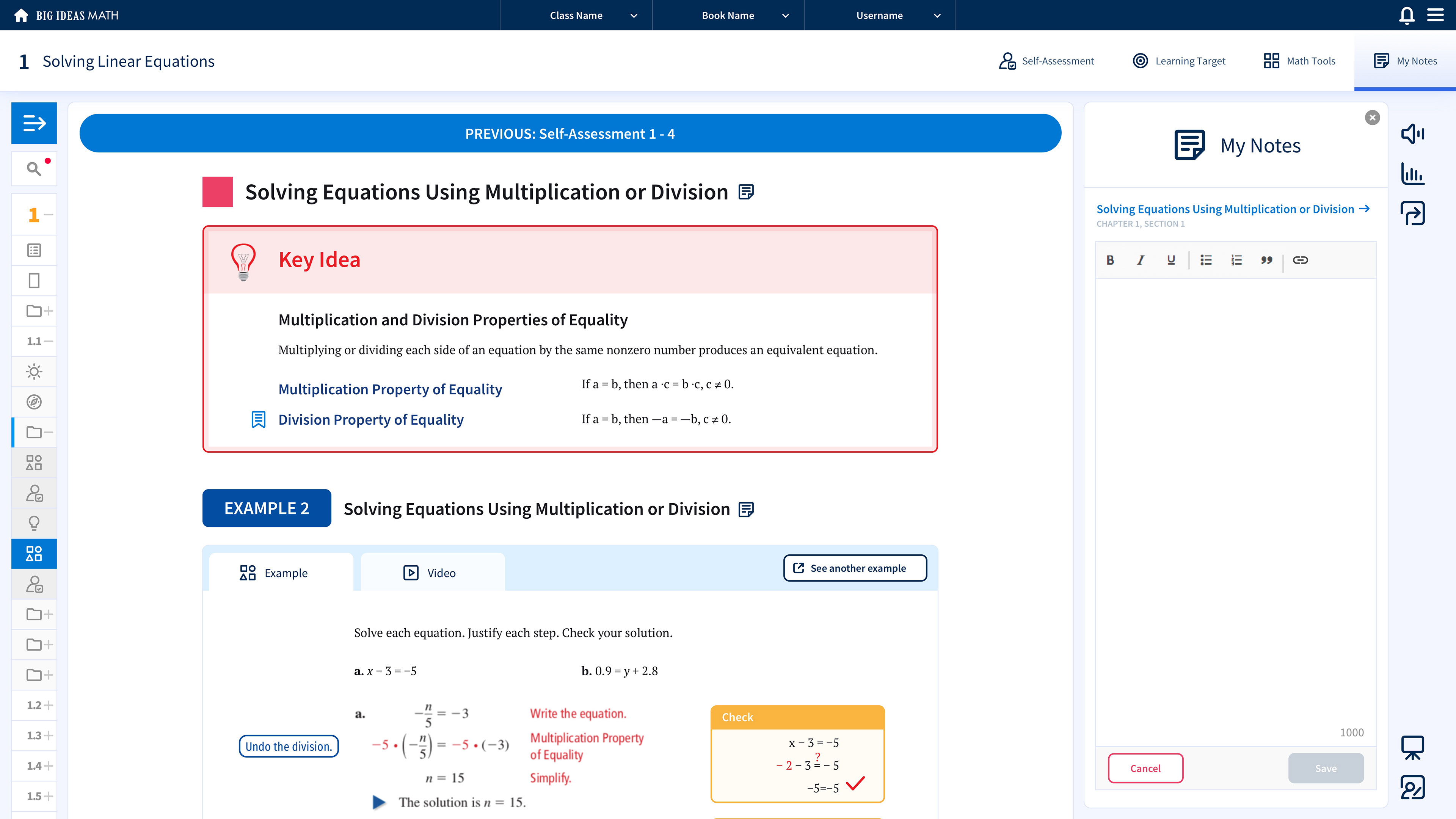Image resolution: width=1456 pixels, height=819 pixels.
Task: Click the person-check icon under the highlighted item
Action: (34, 584)
